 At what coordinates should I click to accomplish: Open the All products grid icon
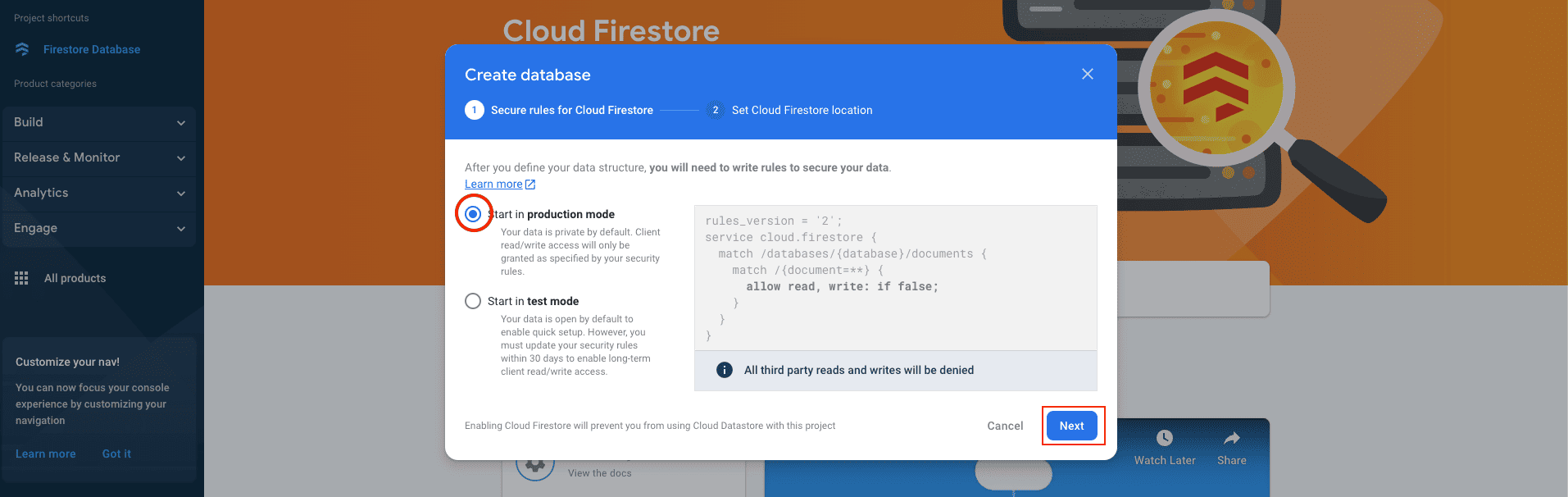[21, 278]
